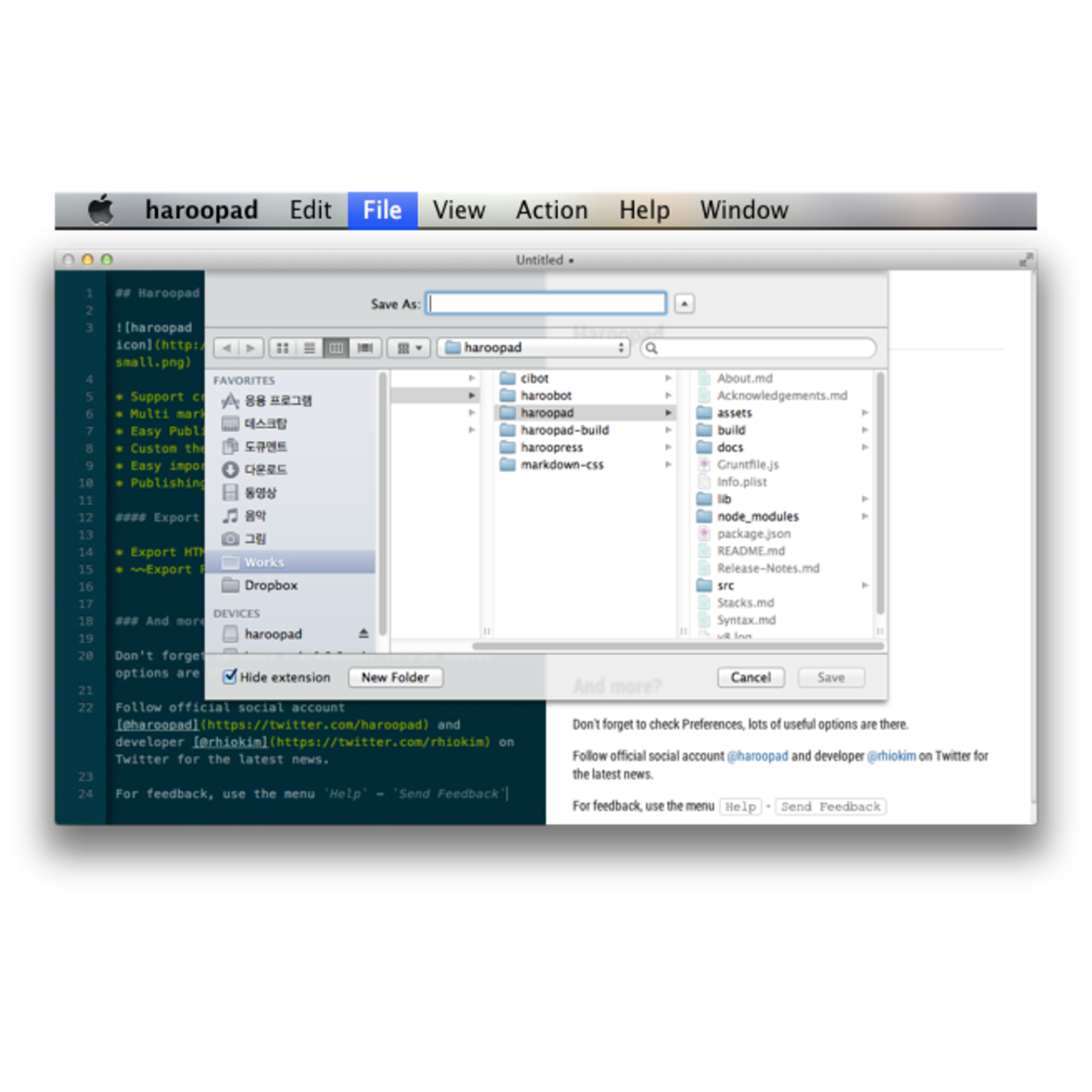Click the Save As filename field

pos(546,304)
